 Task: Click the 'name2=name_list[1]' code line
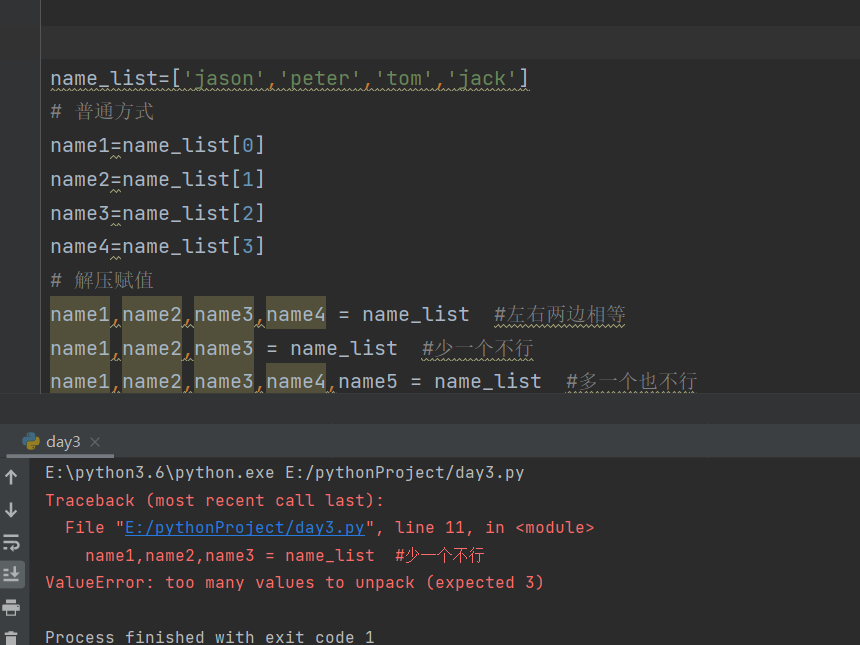point(157,180)
